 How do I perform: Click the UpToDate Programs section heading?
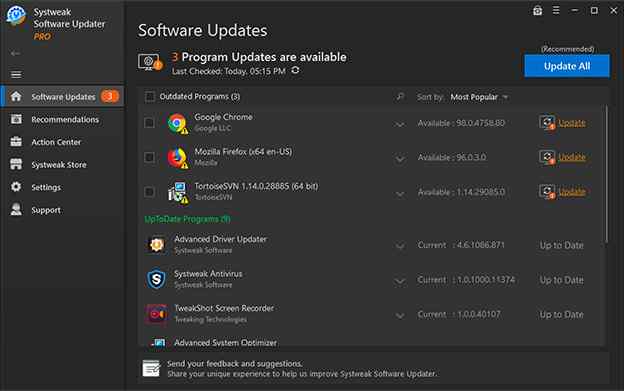pyautogui.click(x=187, y=219)
